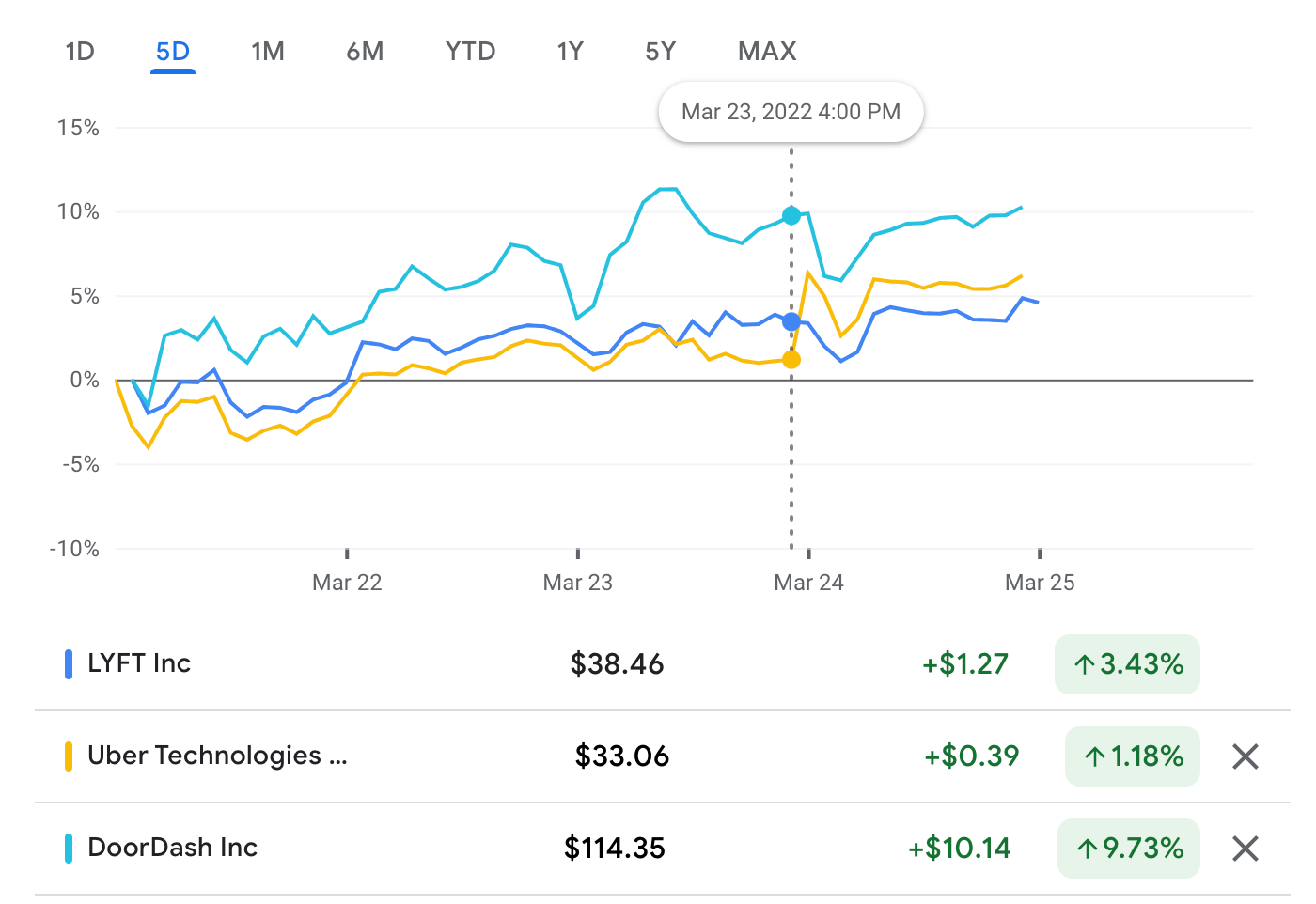
Task: Click the 15% y-axis label
Action: click(x=78, y=128)
